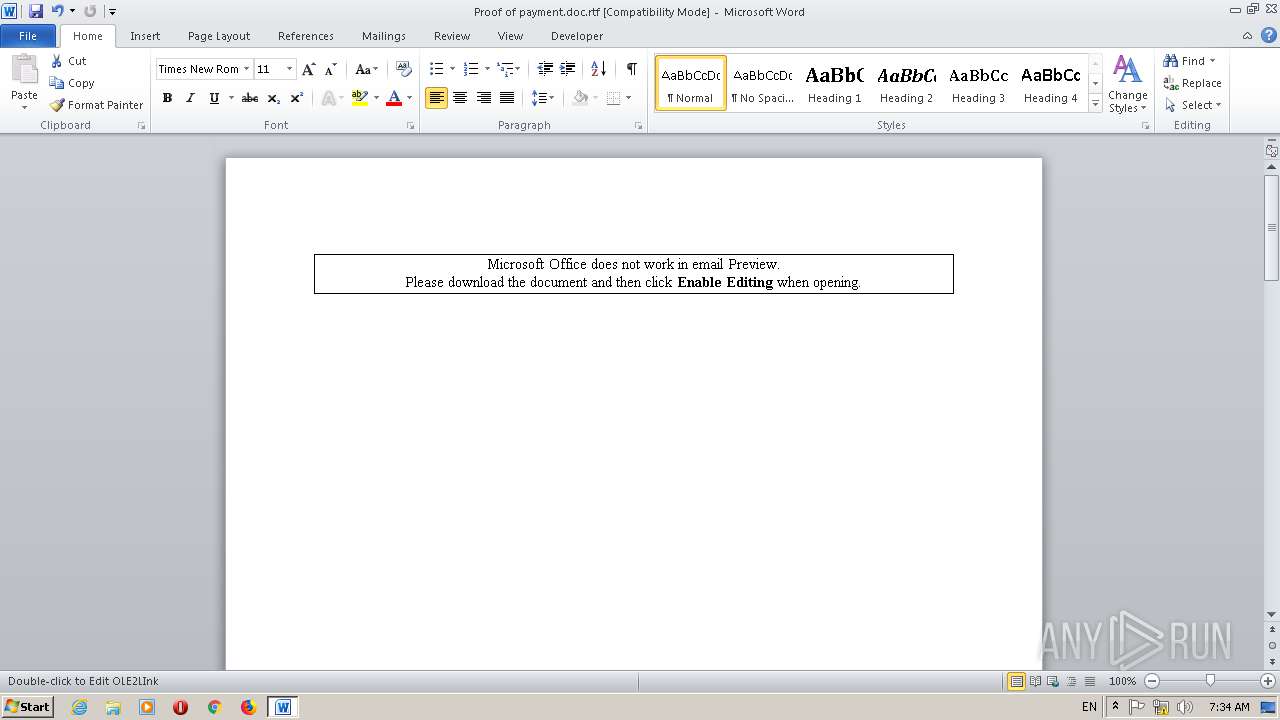
Task: Click the Multilevel List icon
Action: pos(506,69)
